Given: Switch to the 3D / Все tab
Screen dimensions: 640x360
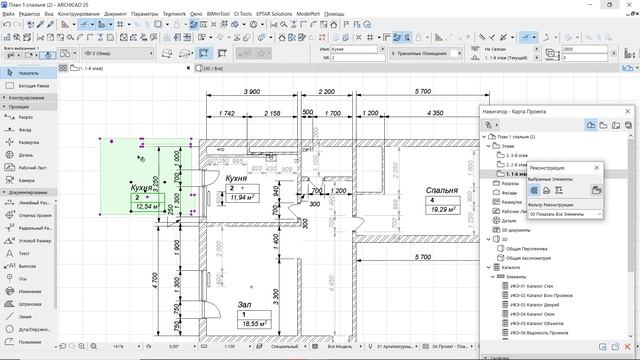Looking at the screenshot, I should 213,69.
